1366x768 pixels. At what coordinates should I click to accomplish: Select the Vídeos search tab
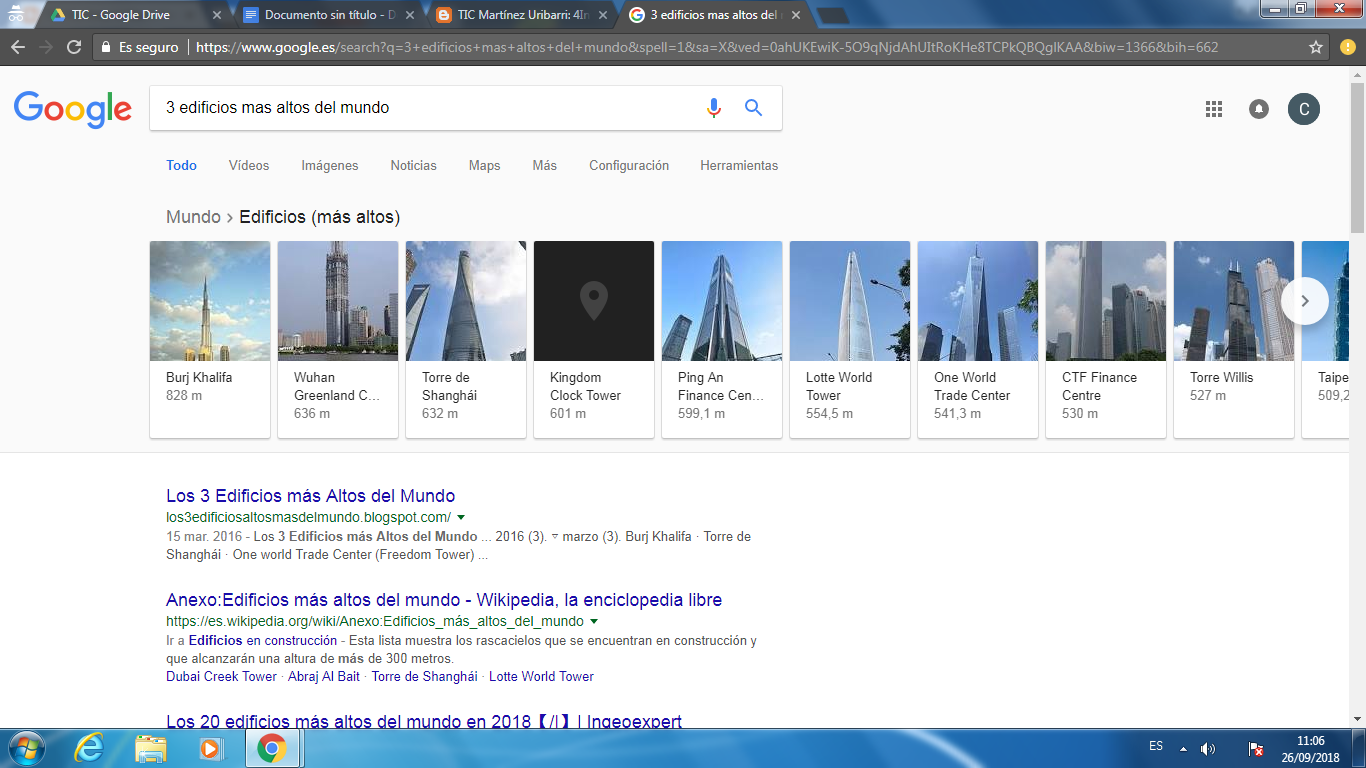249,166
